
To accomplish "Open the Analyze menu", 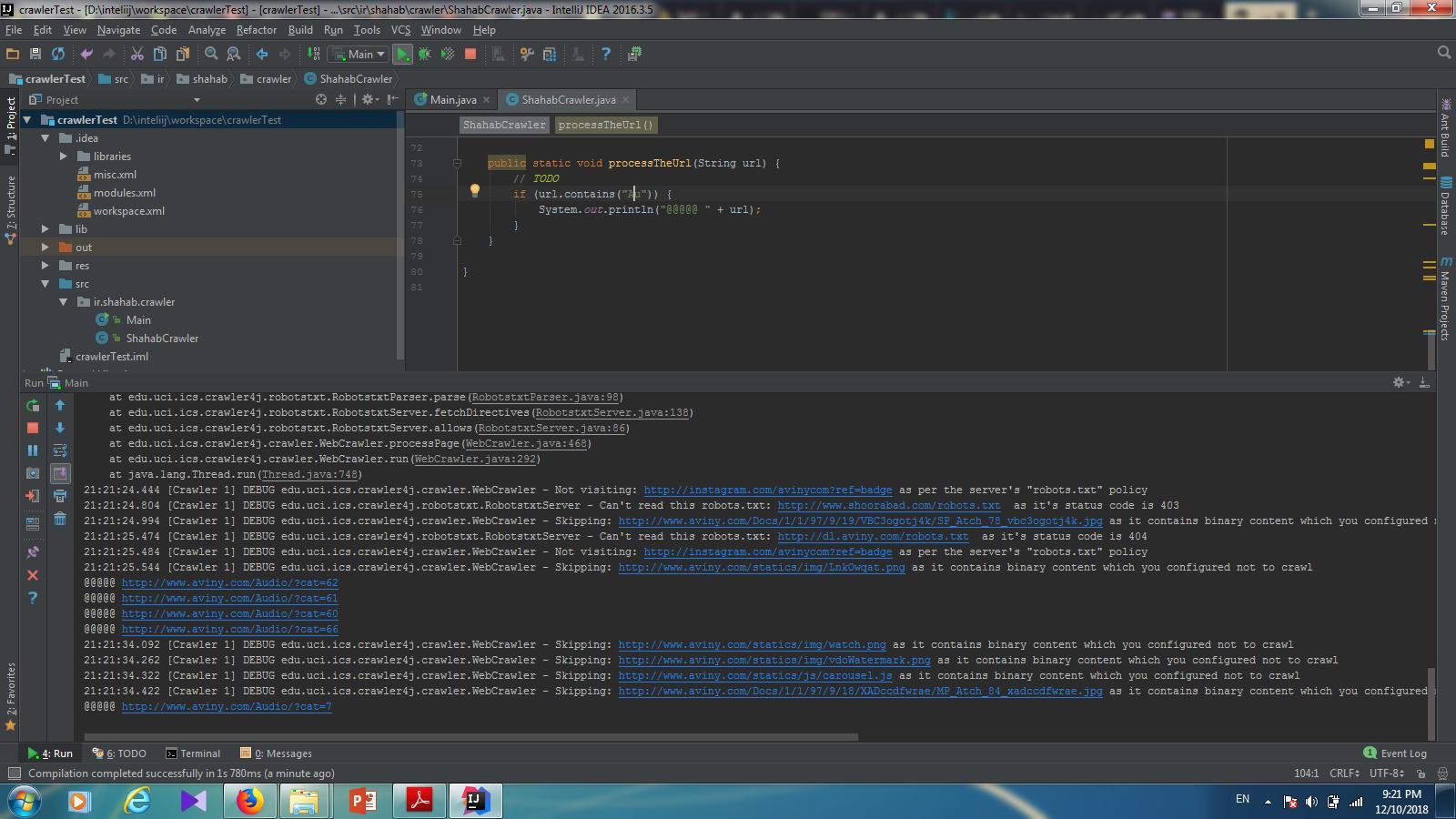I will coord(207,30).
